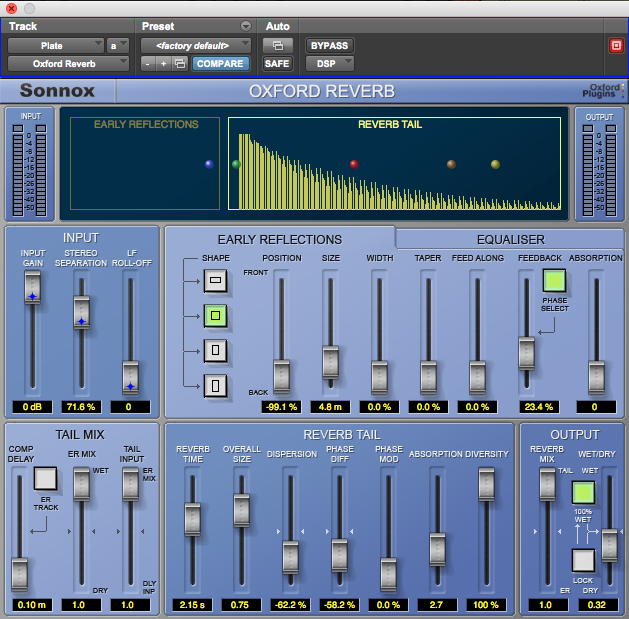
Task: Click the Reverb Time slider handle
Action: pos(193,519)
